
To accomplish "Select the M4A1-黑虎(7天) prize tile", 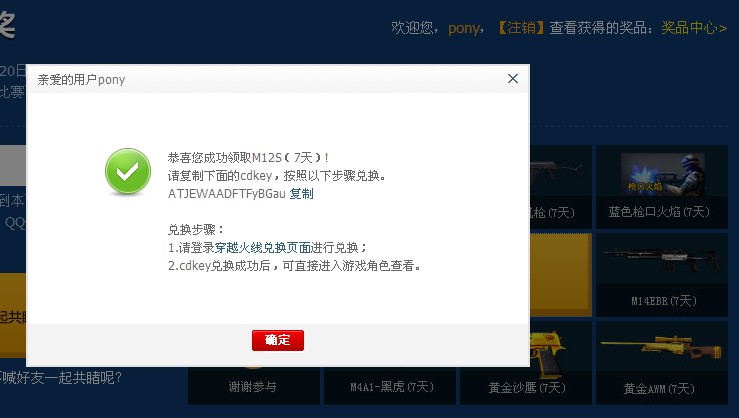I will [x=390, y=385].
